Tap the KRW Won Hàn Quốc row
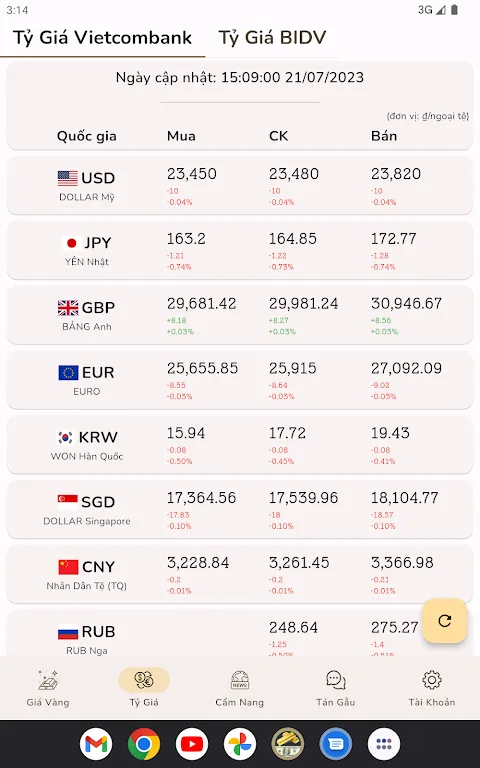The width and height of the screenshot is (480, 768). [x=240, y=445]
